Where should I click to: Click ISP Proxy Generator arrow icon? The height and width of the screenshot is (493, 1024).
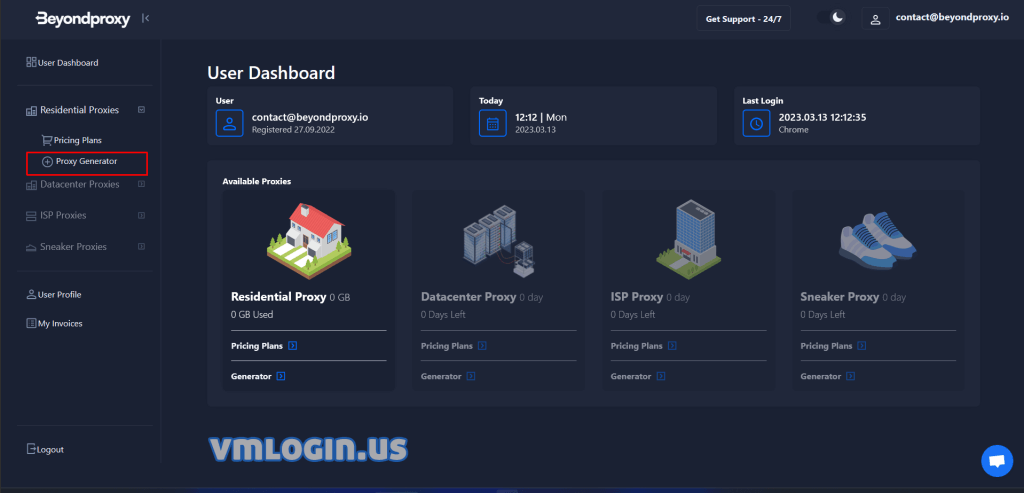pos(660,375)
